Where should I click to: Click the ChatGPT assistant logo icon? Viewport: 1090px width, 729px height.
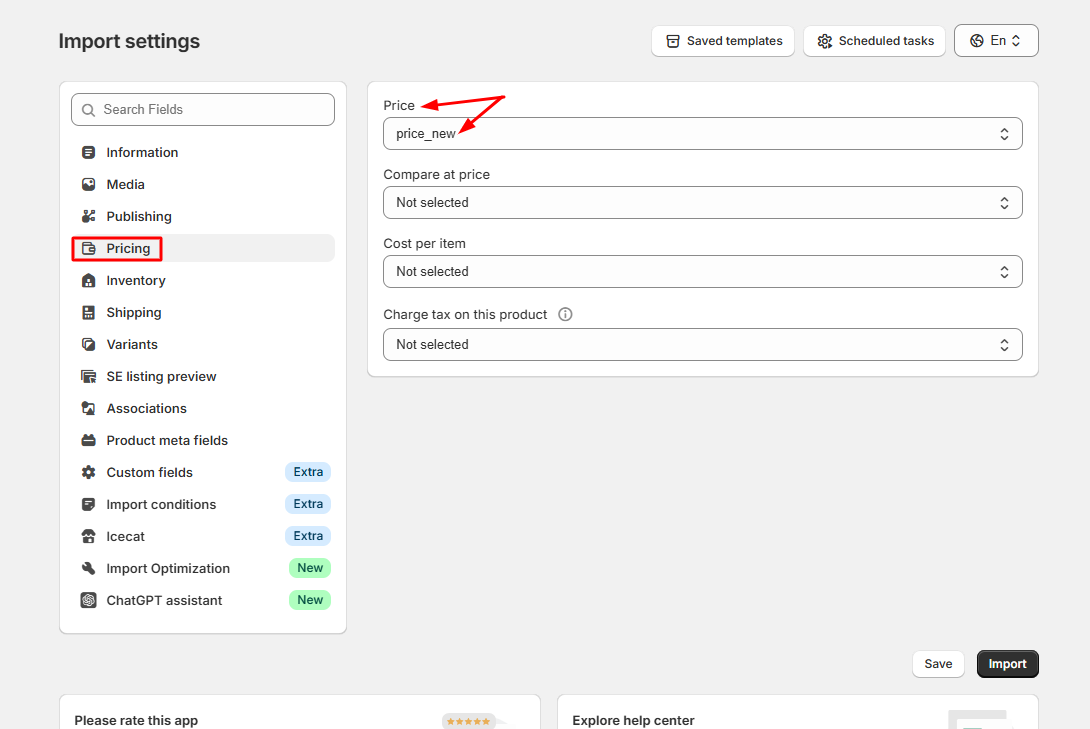tap(88, 600)
